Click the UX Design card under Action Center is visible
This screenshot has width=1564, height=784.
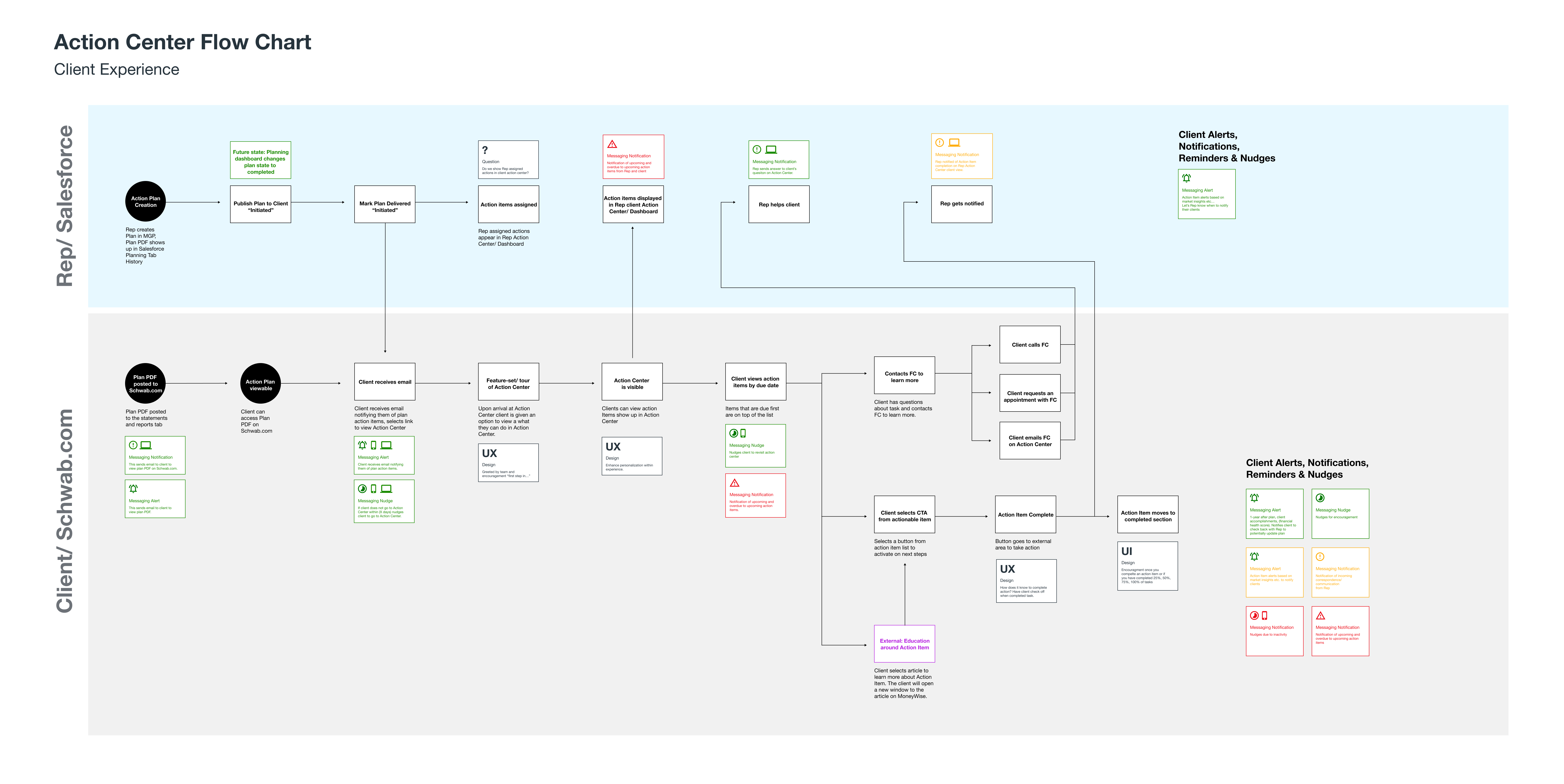tap(632, 456)
